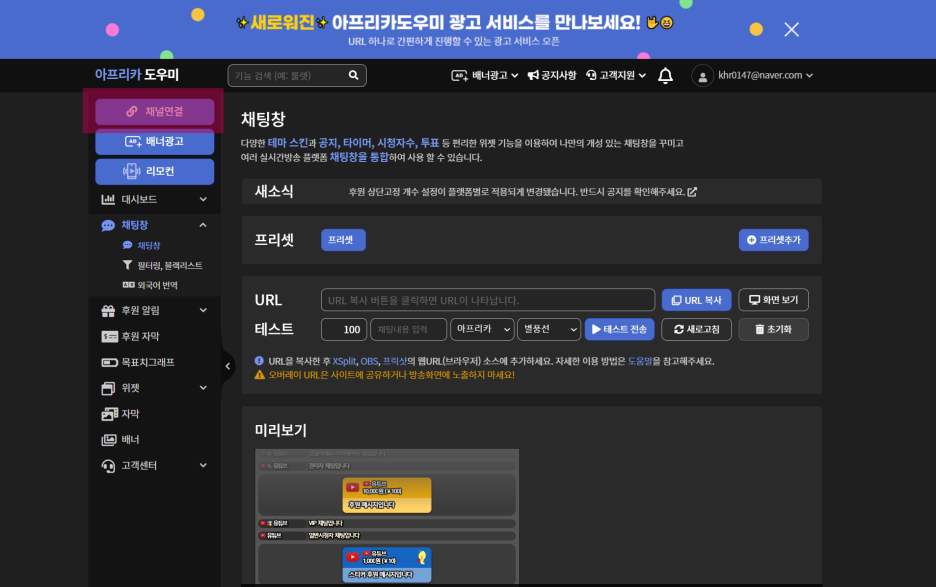Open the 새소식 external link icon
This screenshot has height=587, width=936.
pos(692,192)
